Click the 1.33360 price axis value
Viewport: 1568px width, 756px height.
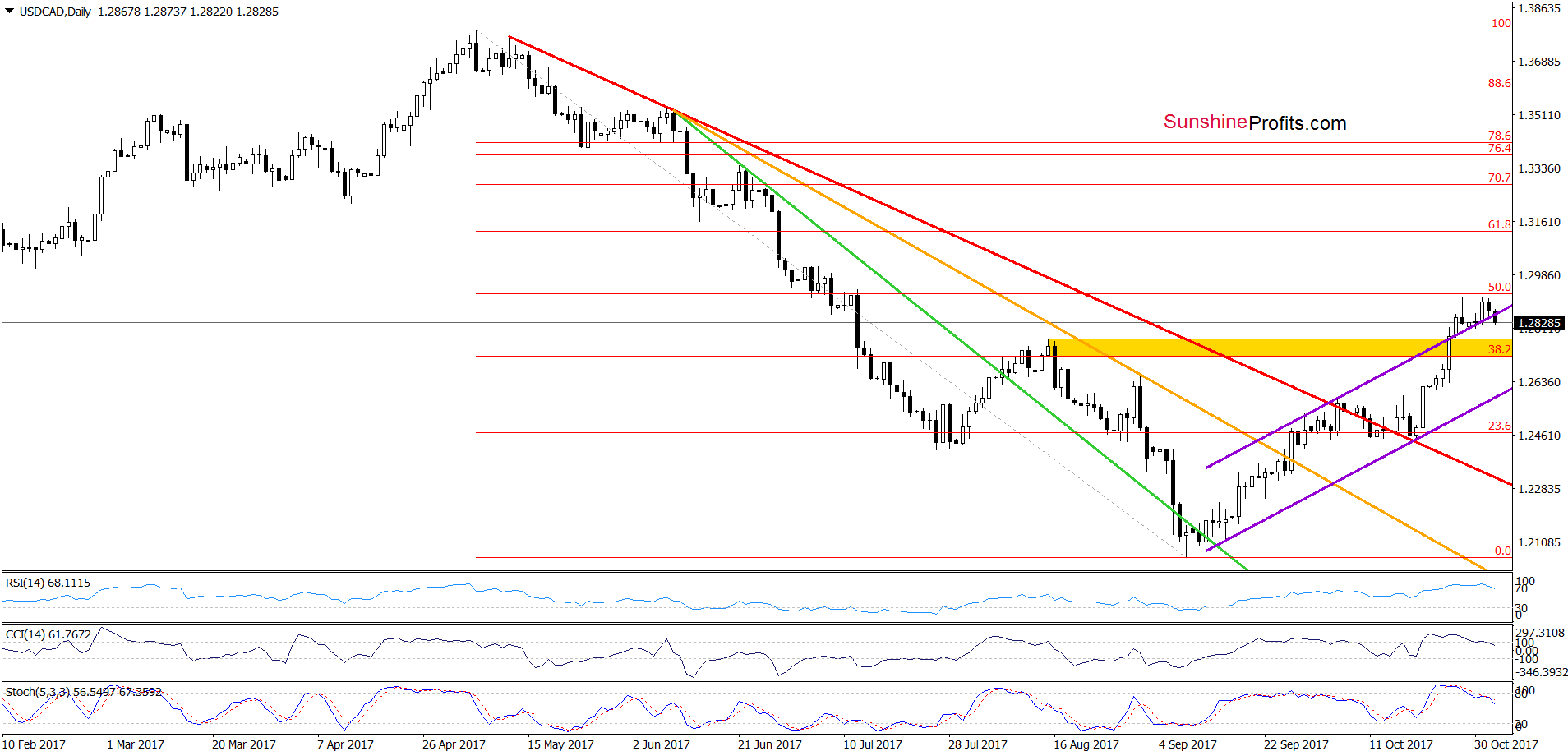[x=1538, y=168]
